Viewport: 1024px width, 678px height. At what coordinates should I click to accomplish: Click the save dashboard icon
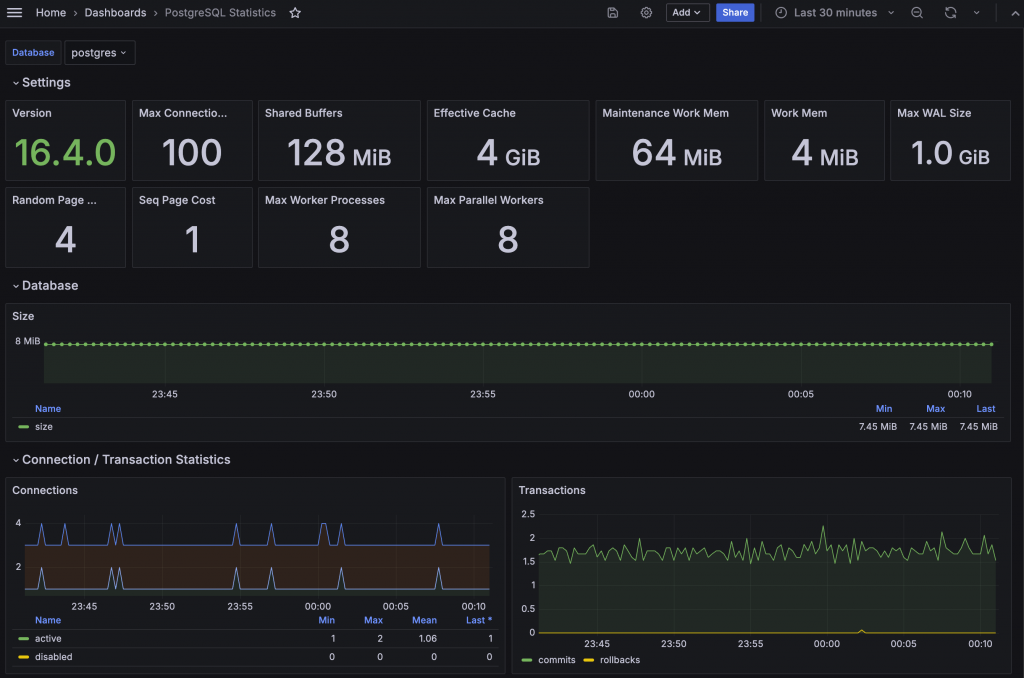[x=612, y=13]
